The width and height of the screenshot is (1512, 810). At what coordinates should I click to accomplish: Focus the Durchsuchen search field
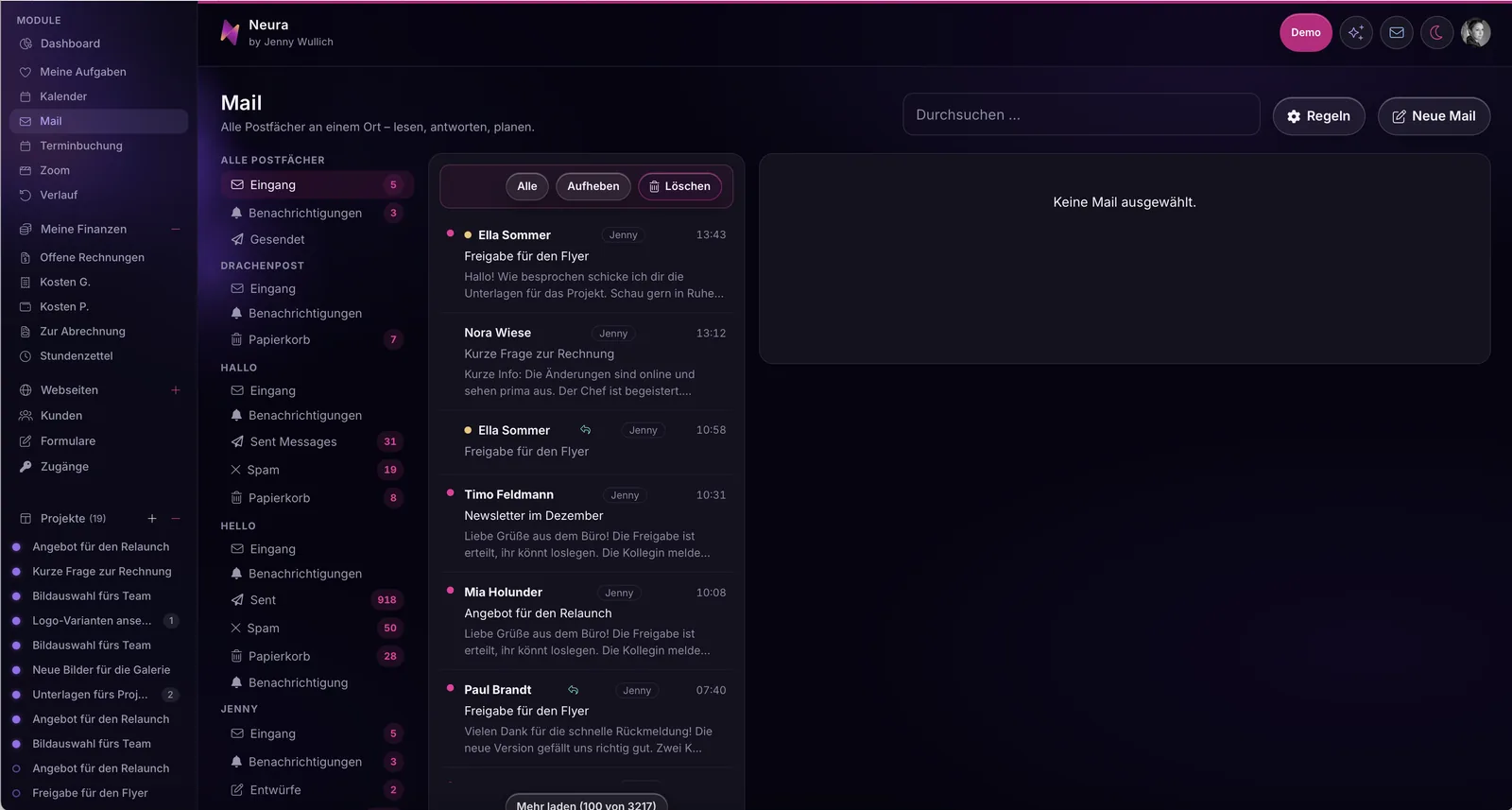point(1081,114)
